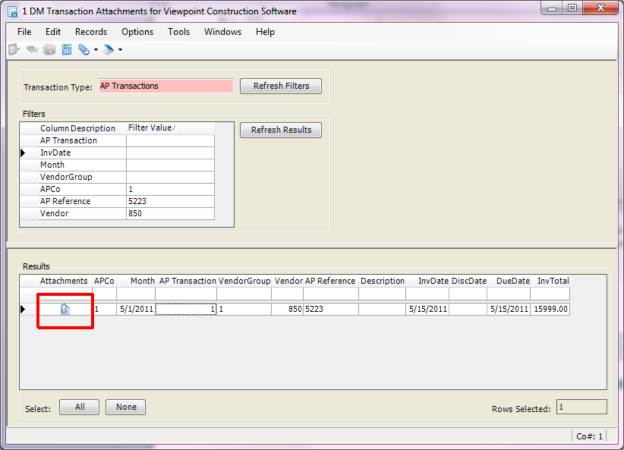
Task: Click the greyed stacked-records toolbar icon
Action: point(49,50)
